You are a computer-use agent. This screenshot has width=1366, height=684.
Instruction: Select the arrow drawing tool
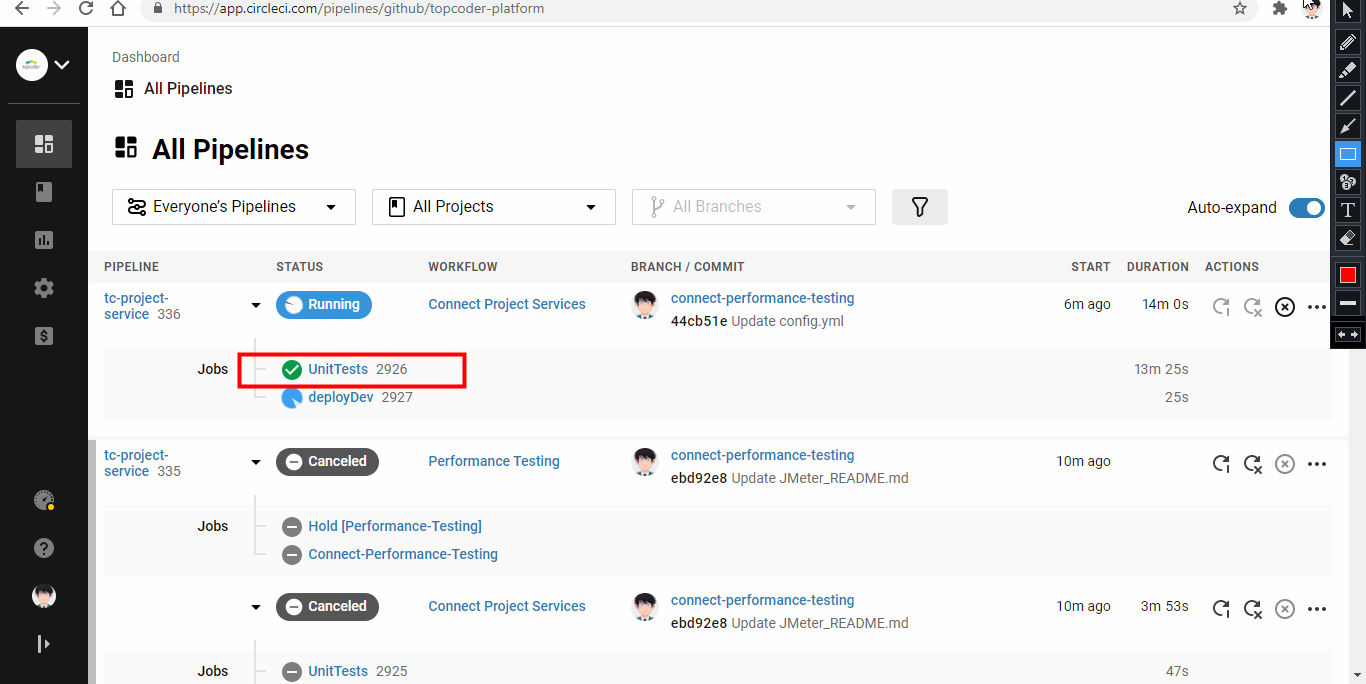pos(1347,126)
